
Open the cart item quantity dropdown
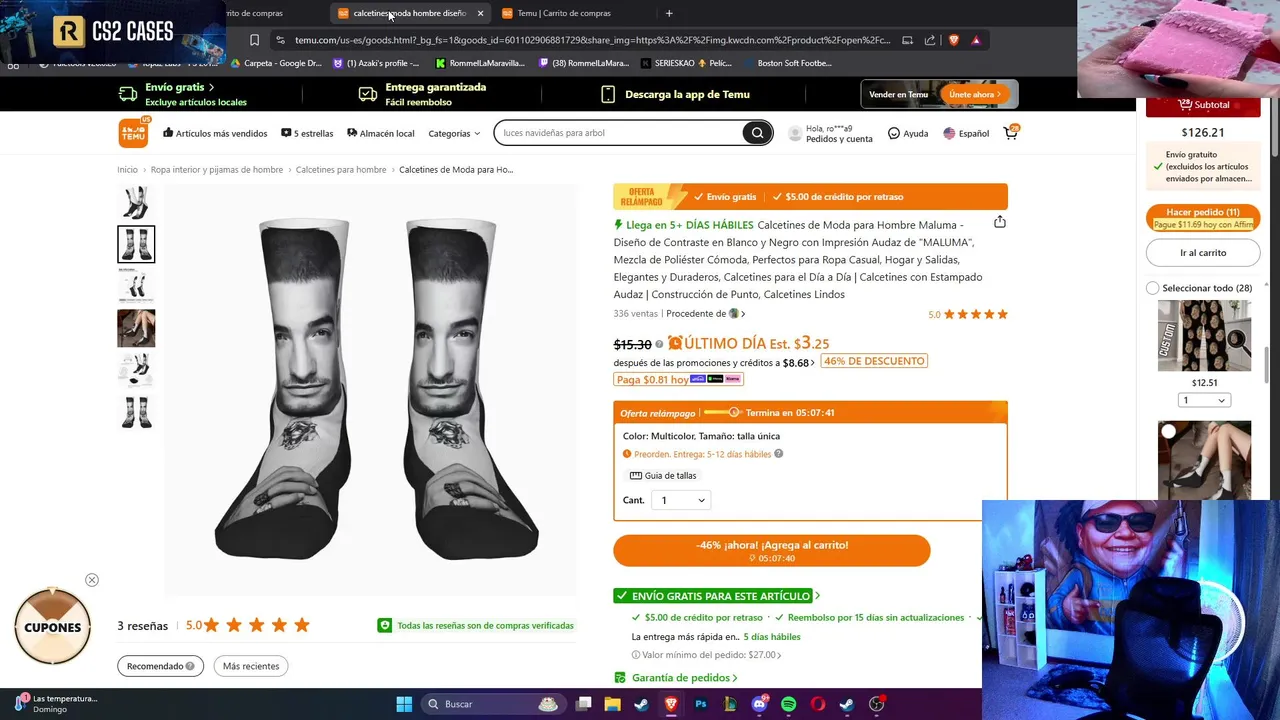1204,400
